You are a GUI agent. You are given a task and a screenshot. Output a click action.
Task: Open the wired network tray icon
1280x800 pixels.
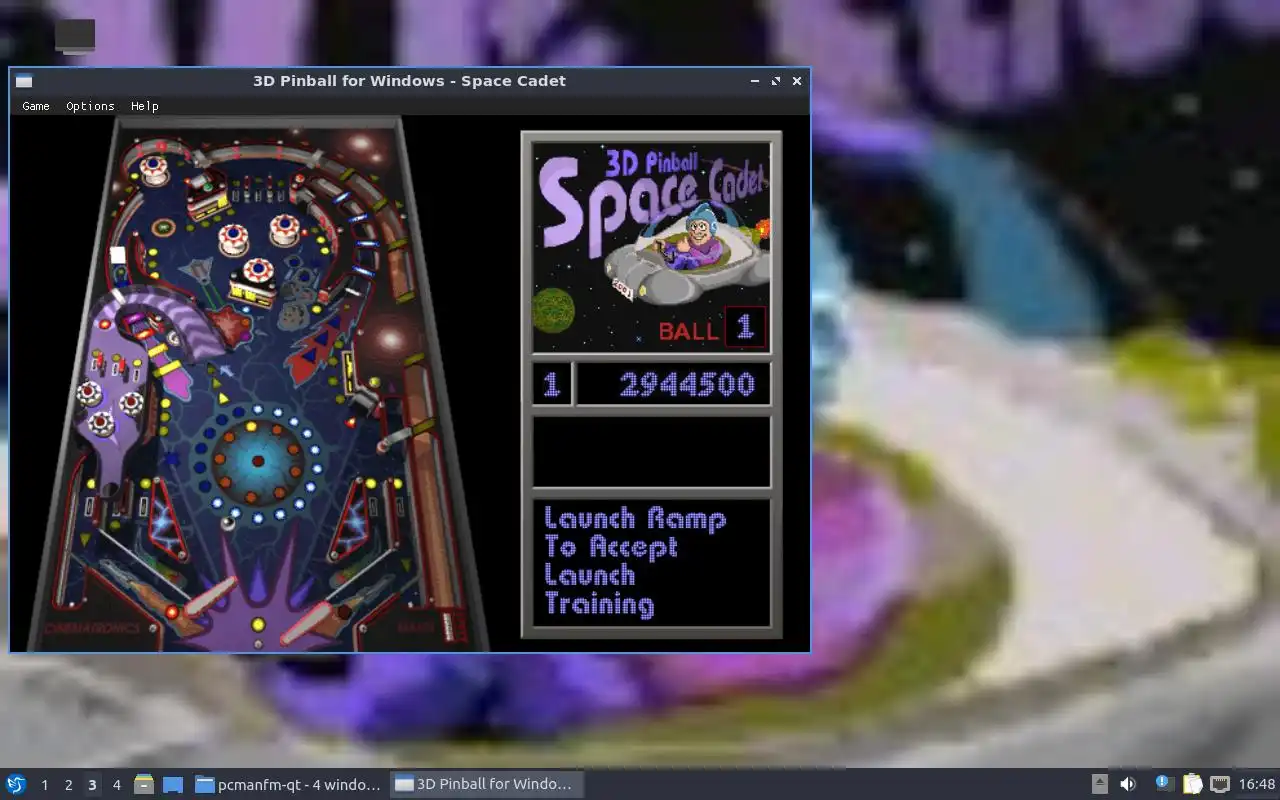click(1220, 784)
